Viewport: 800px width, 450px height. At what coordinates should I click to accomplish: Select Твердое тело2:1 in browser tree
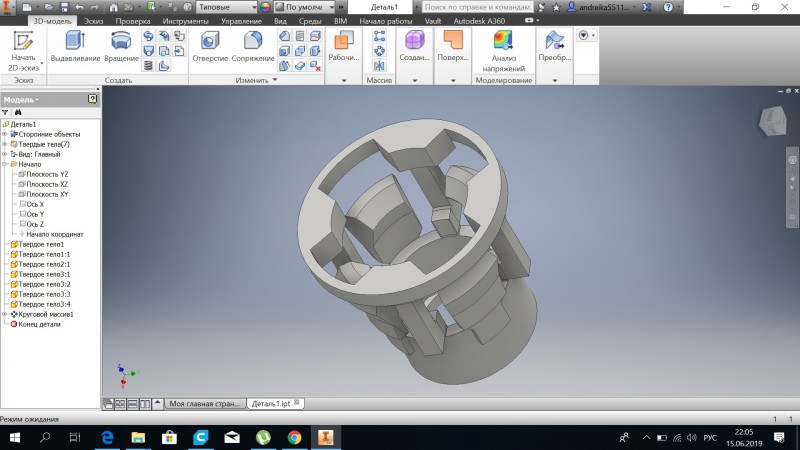pyautogui.click(x=44, y=264)
